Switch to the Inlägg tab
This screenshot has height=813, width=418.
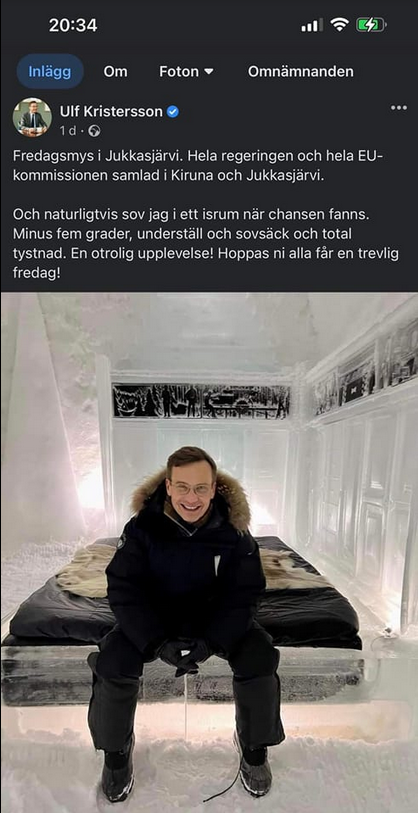click(x=50, y=72)
